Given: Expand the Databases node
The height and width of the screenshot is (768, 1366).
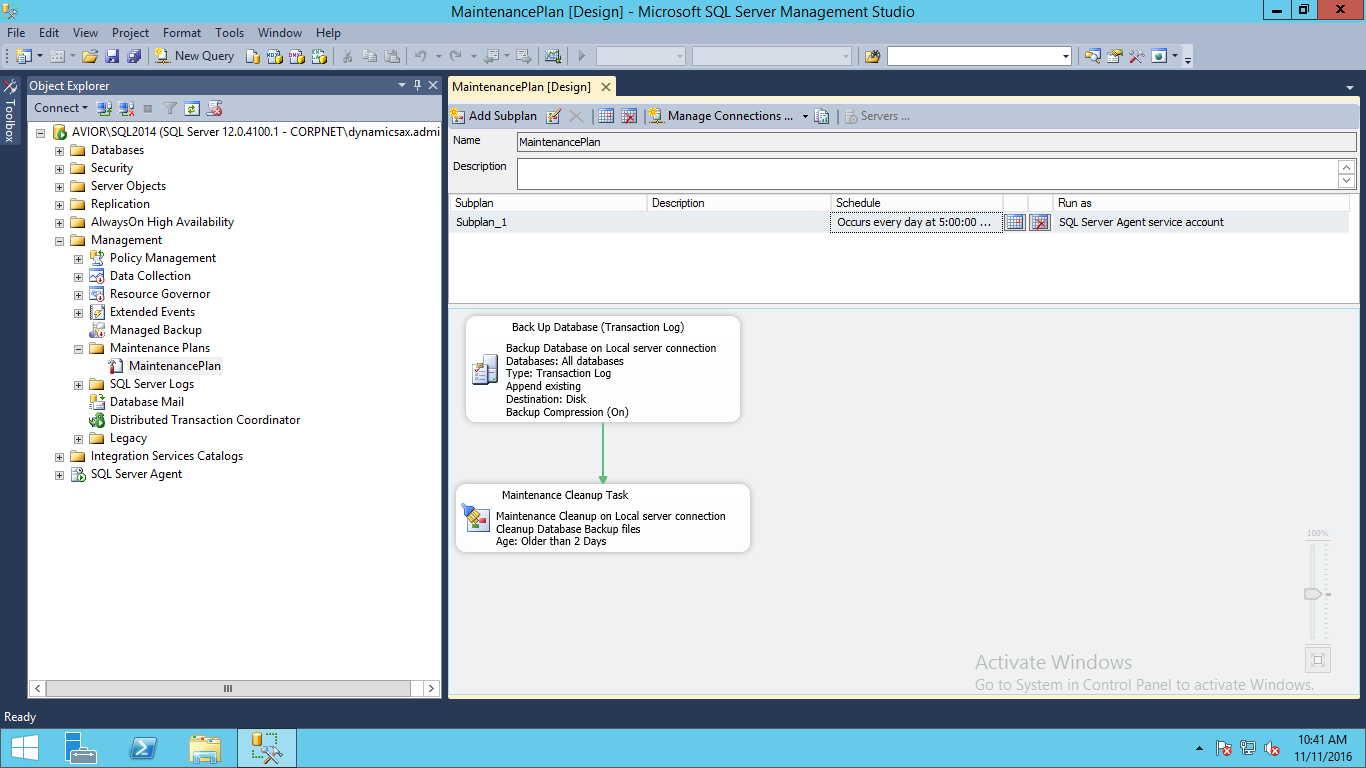Looking at the screenshot, I should click(x=59, y=150).
